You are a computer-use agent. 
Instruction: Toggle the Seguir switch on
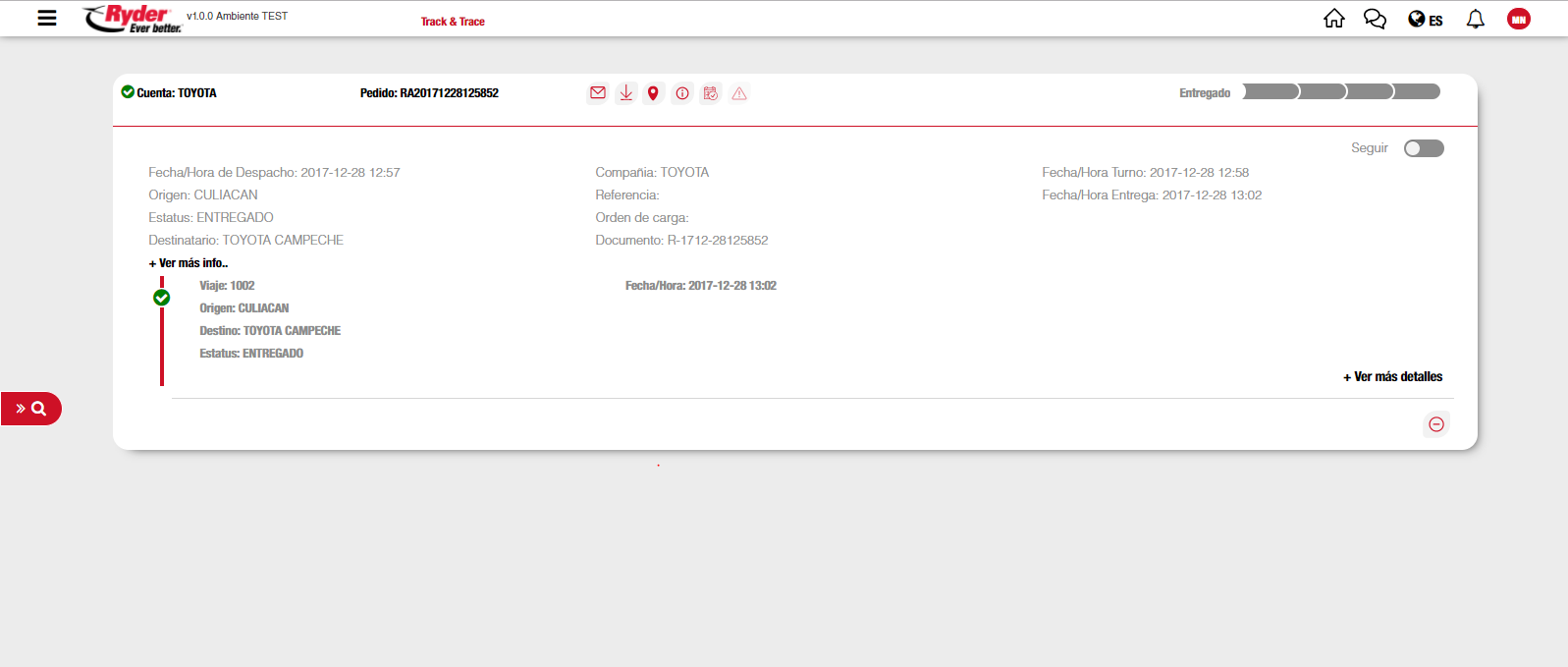coord(1423,148)
